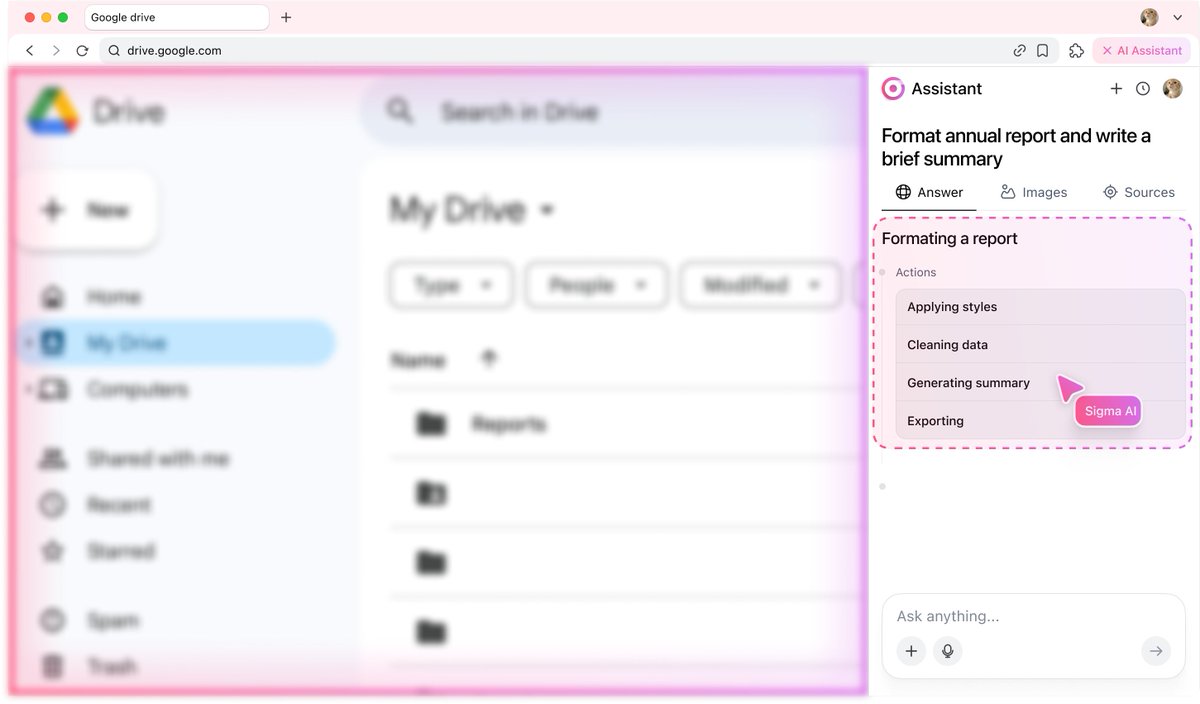Reload the page with the refresh icon
This screenshot has height=704, width=1200.
(83, 50)
